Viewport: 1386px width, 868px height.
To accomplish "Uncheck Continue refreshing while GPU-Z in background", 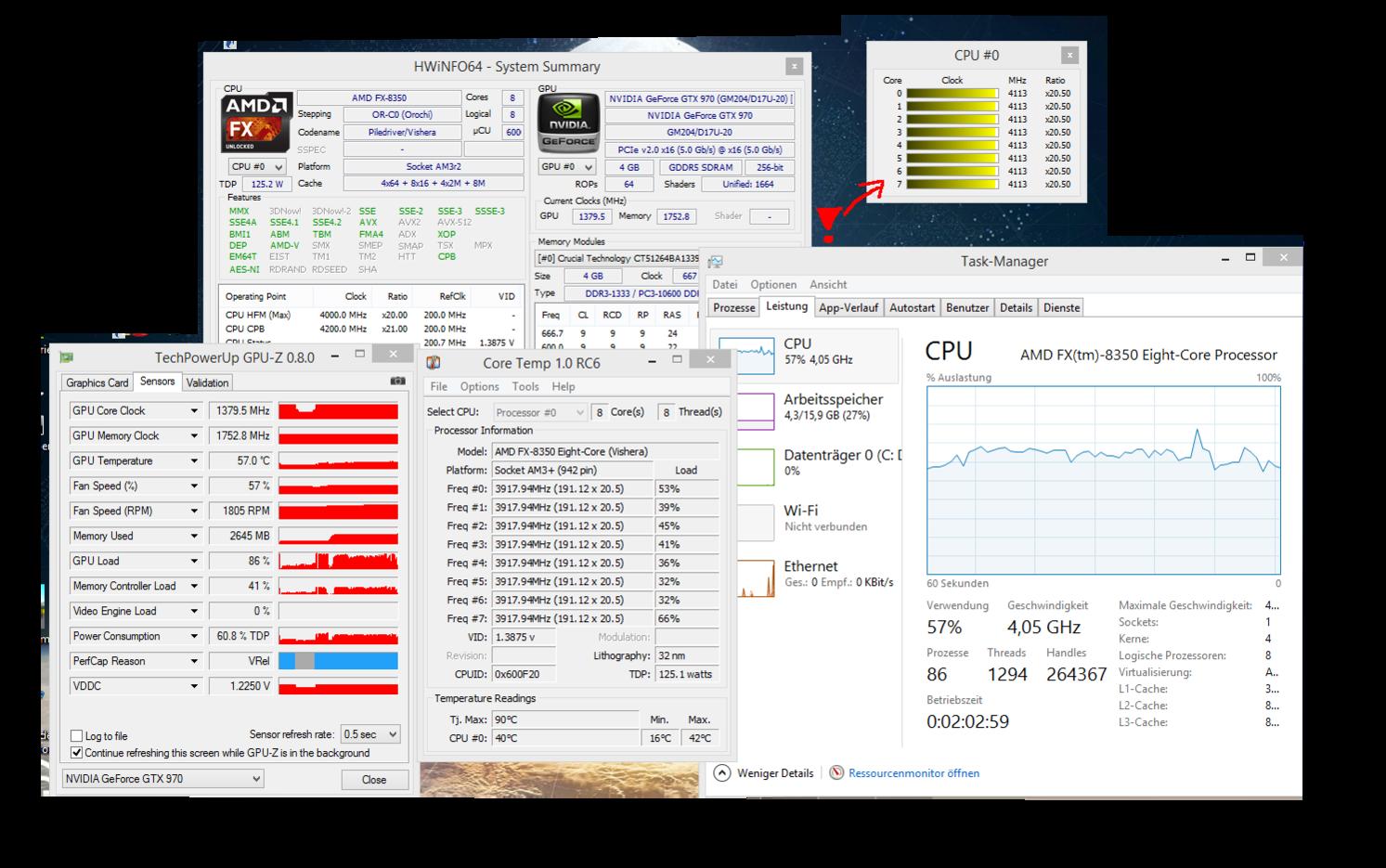I will [x=77, y=753].
